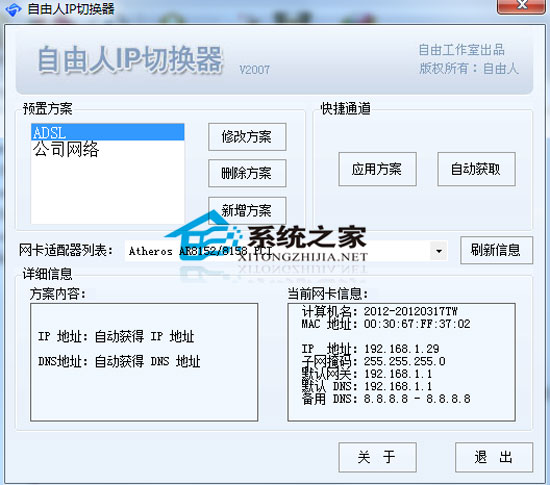
Task: Click the V2007 version text
Action: (x=255, y=69)
